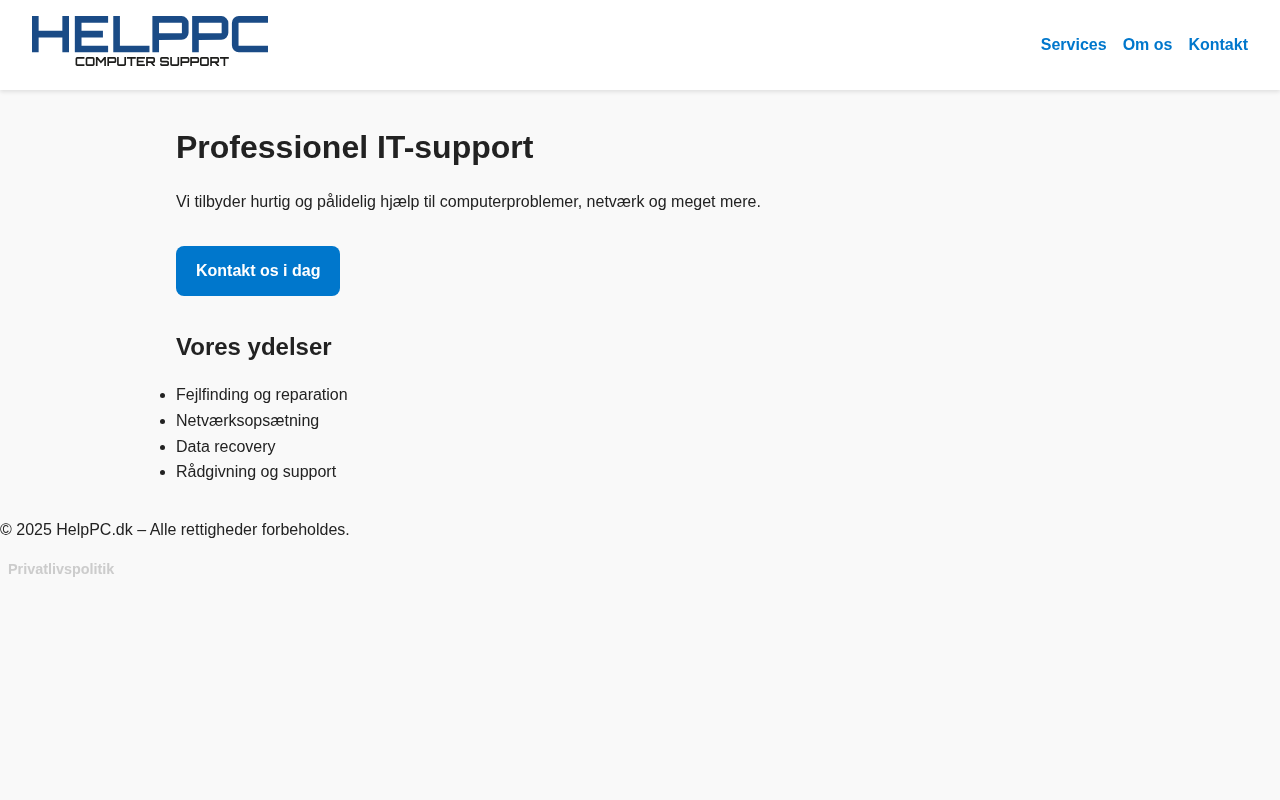Open Kontakt in the top navigation
The image size is (1280, 800).
coord(1217,45)
